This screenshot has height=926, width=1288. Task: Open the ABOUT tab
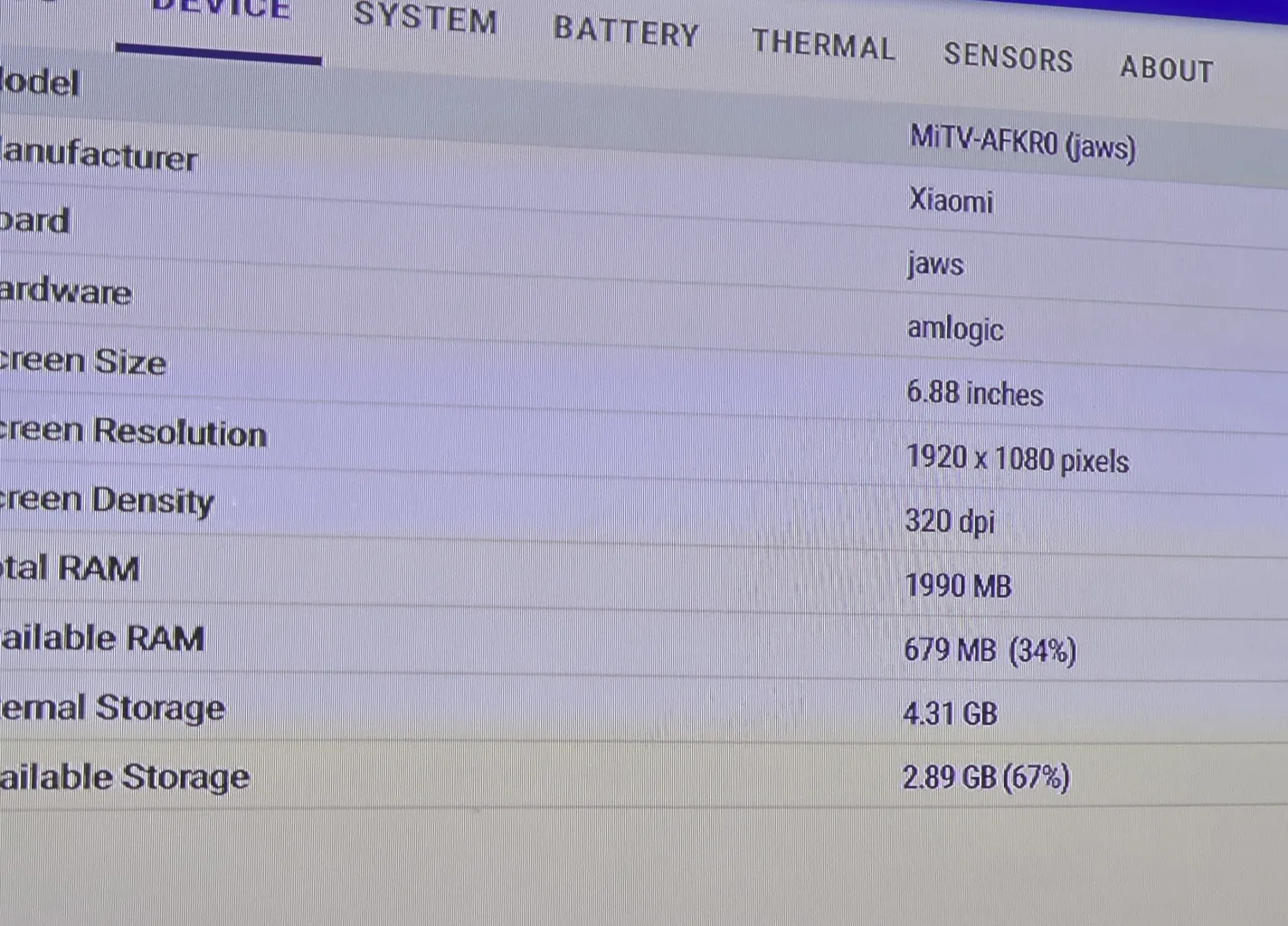coord(1167,70)
